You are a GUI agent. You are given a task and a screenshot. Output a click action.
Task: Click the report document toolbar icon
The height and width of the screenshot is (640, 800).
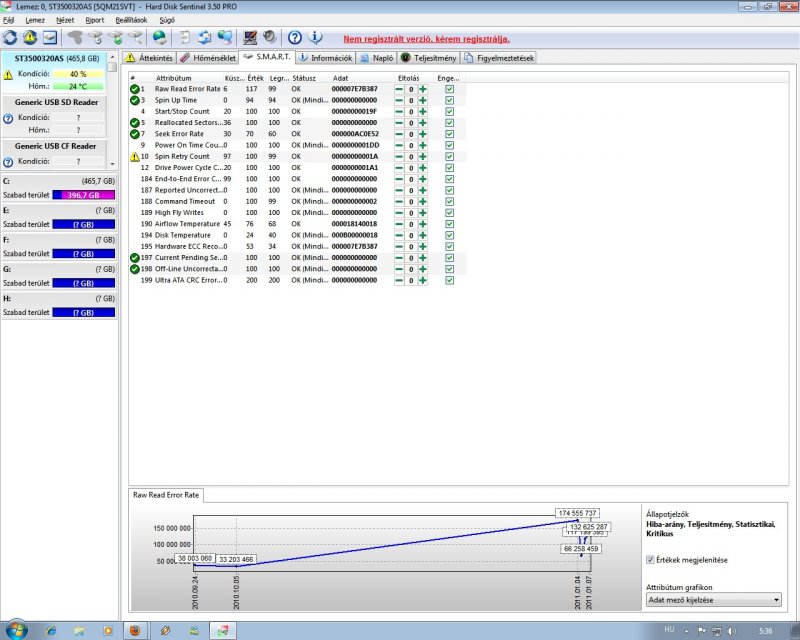(x=185, y=37)
